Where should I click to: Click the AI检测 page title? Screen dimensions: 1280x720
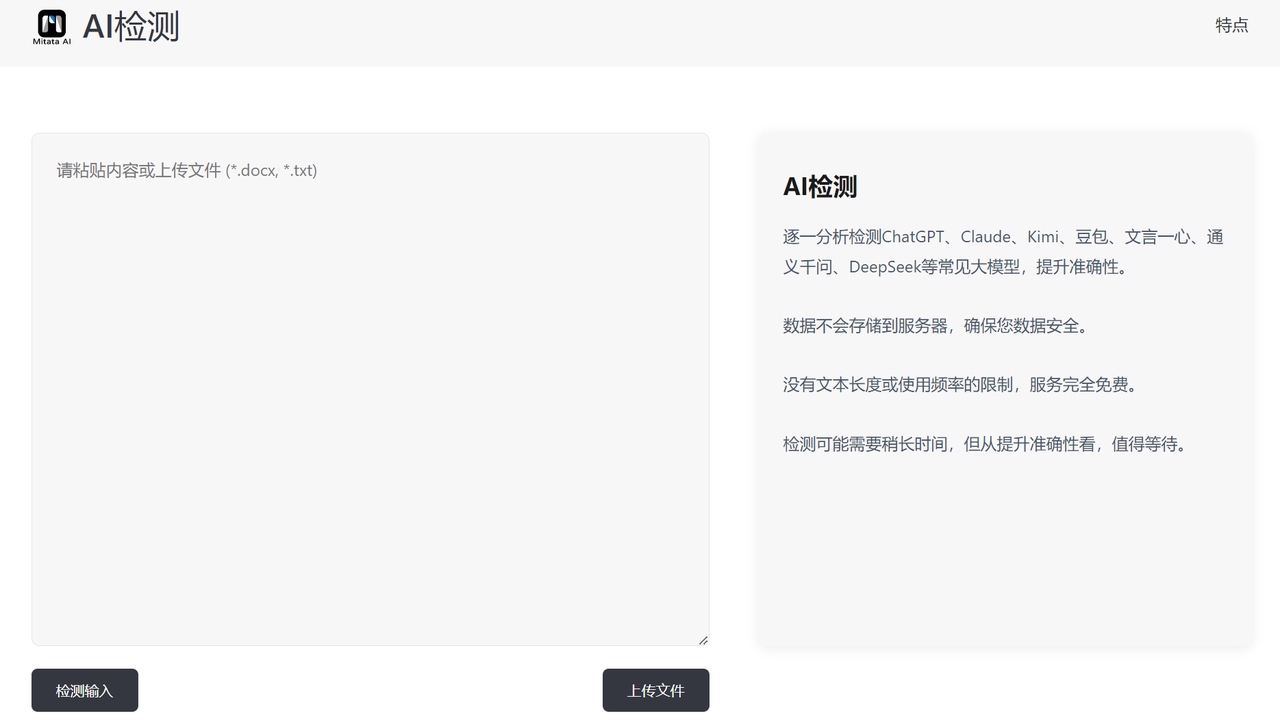tap(131, 26)
